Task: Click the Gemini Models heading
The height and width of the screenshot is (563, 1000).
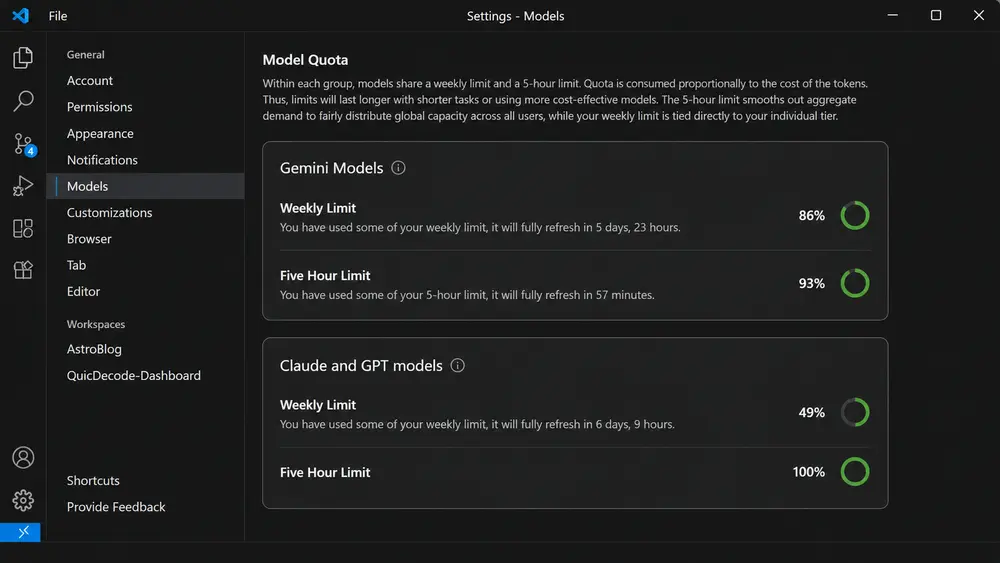Action: tap(332, 168)
